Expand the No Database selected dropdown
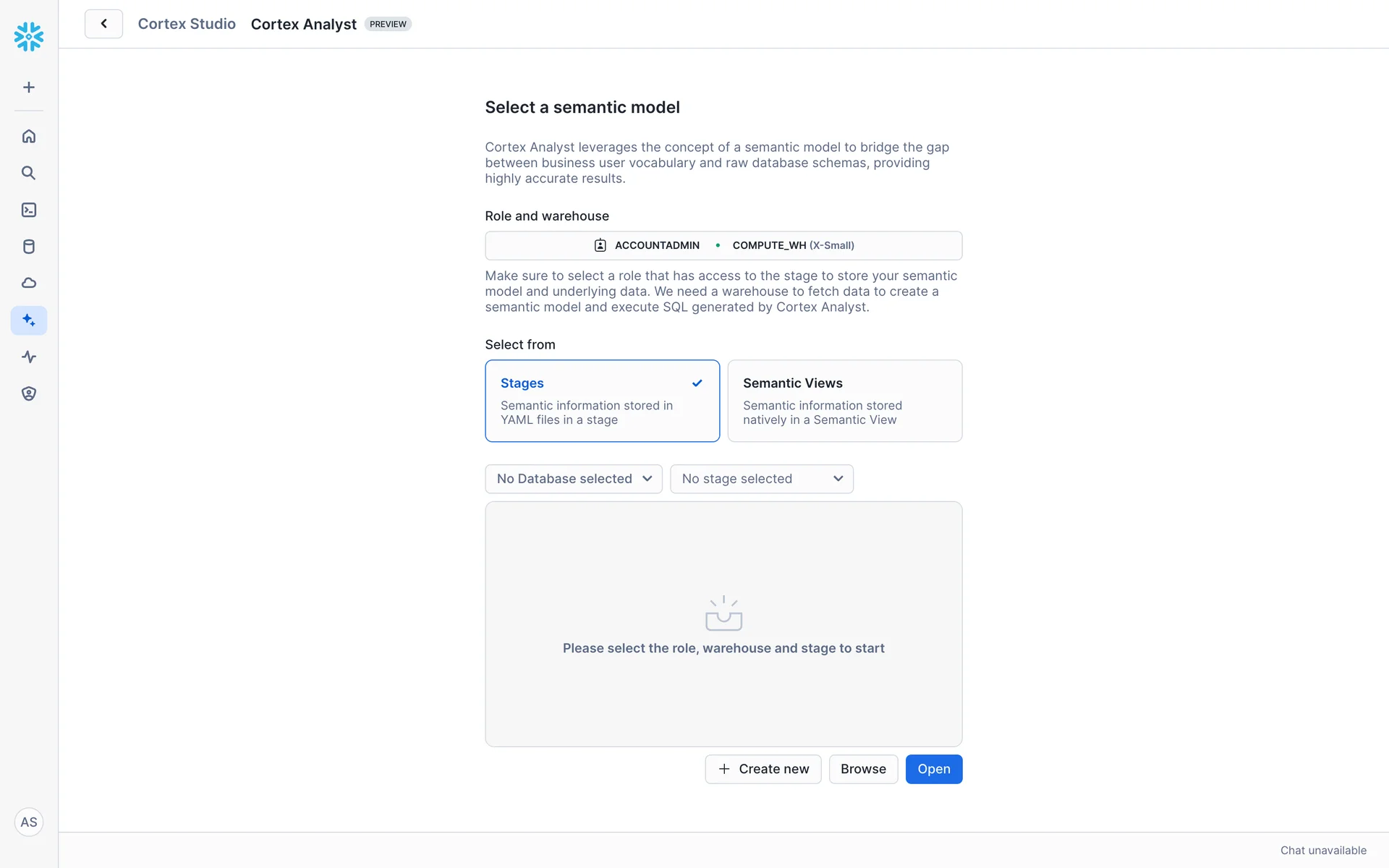 [574, 479]
